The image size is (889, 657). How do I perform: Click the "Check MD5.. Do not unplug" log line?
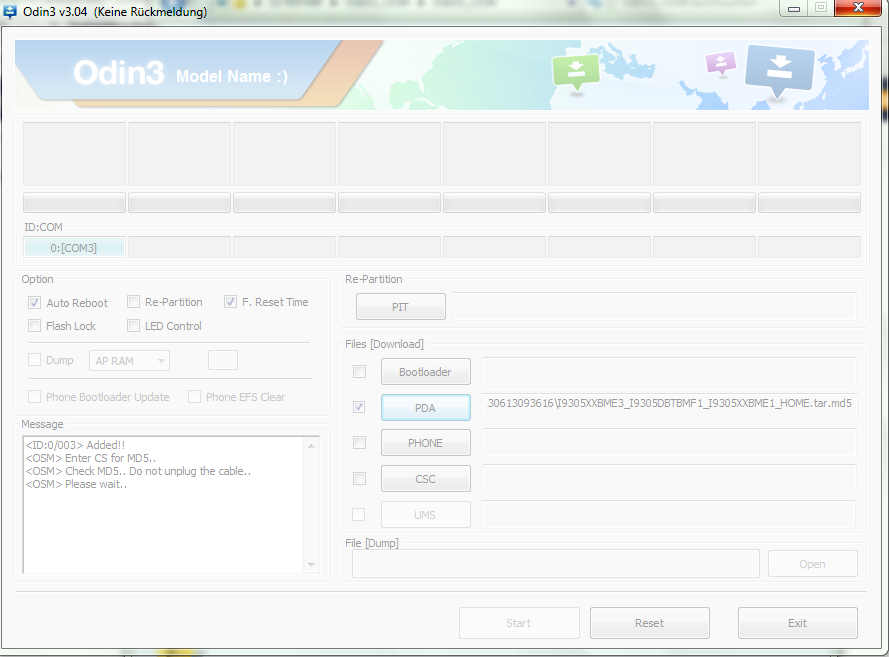click(138, 471)
